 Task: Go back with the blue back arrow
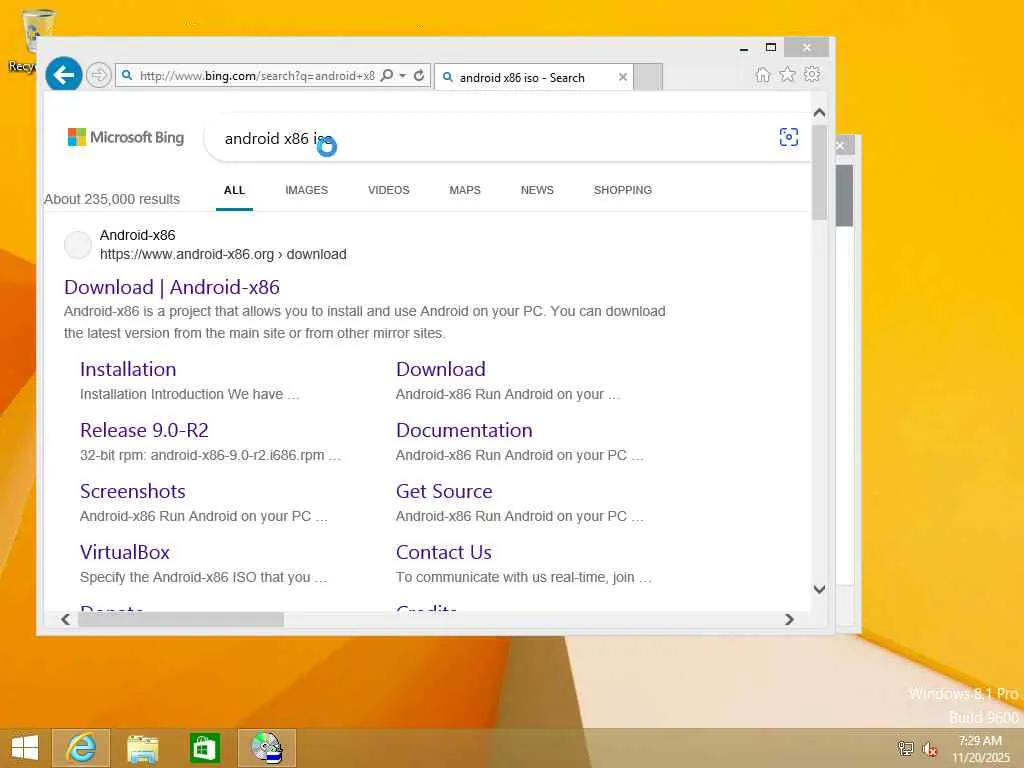[63, 75]
